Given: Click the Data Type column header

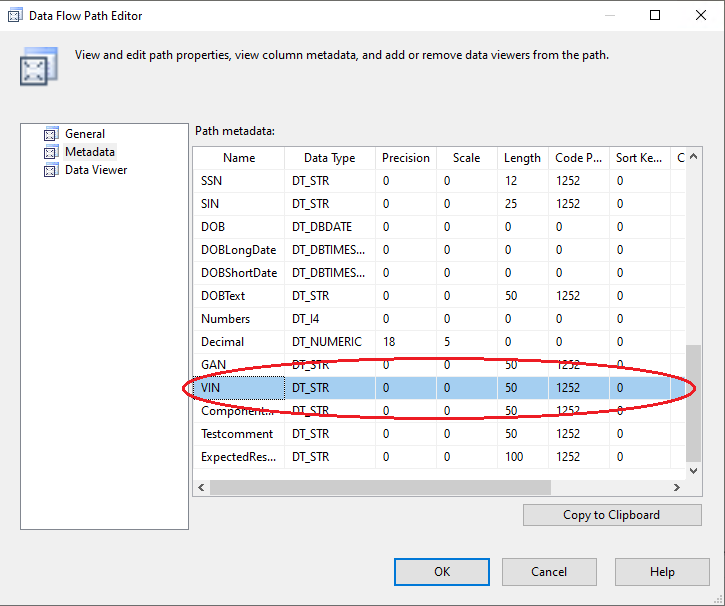Looking at the screenshot, I should pos(329,158).
